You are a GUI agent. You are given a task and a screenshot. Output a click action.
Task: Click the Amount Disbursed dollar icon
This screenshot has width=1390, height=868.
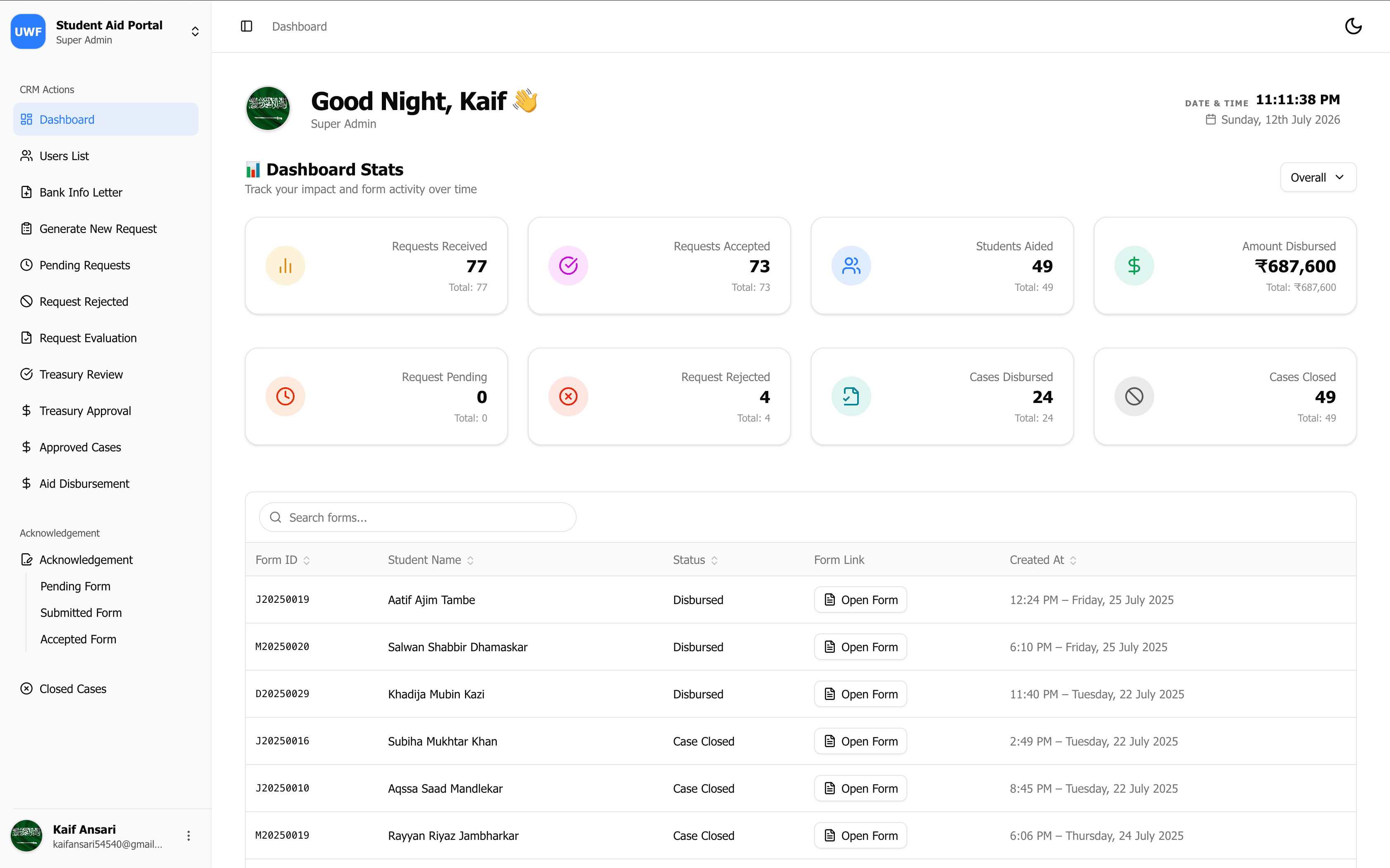(1134, 266)
